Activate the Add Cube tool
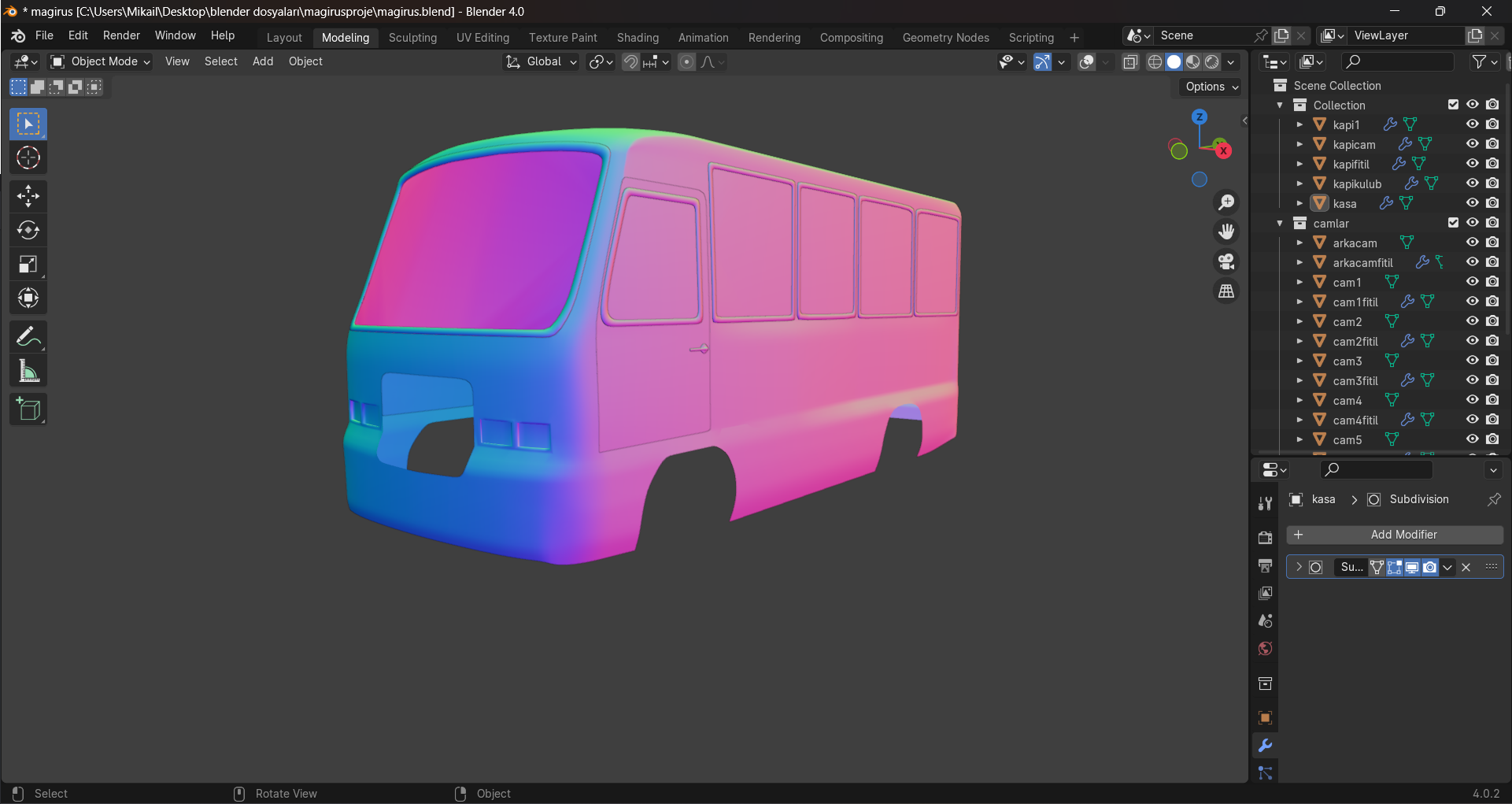This screenshot has width=1512, height=804. (x=28, y=409)
